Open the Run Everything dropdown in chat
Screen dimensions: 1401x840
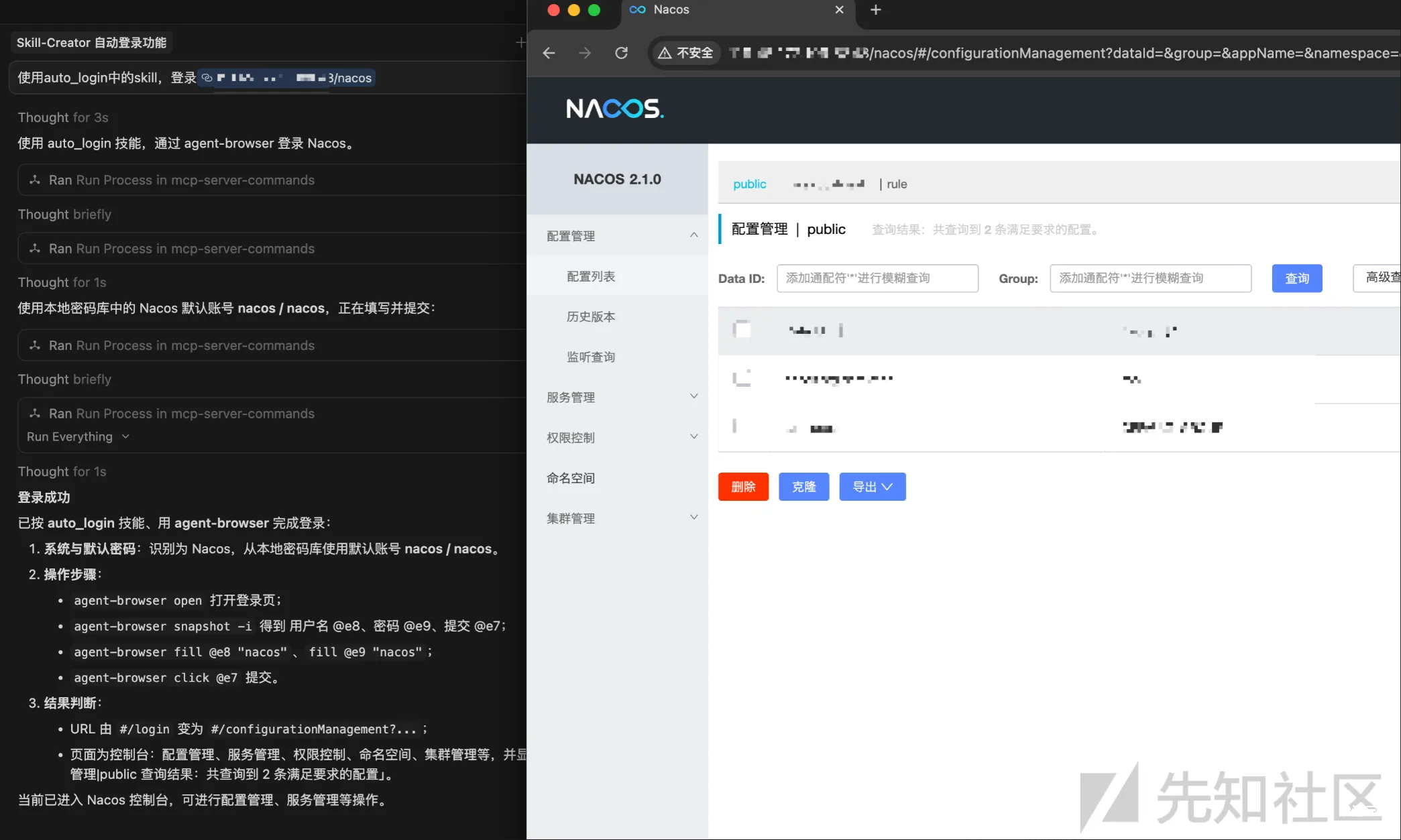(78, 436)
